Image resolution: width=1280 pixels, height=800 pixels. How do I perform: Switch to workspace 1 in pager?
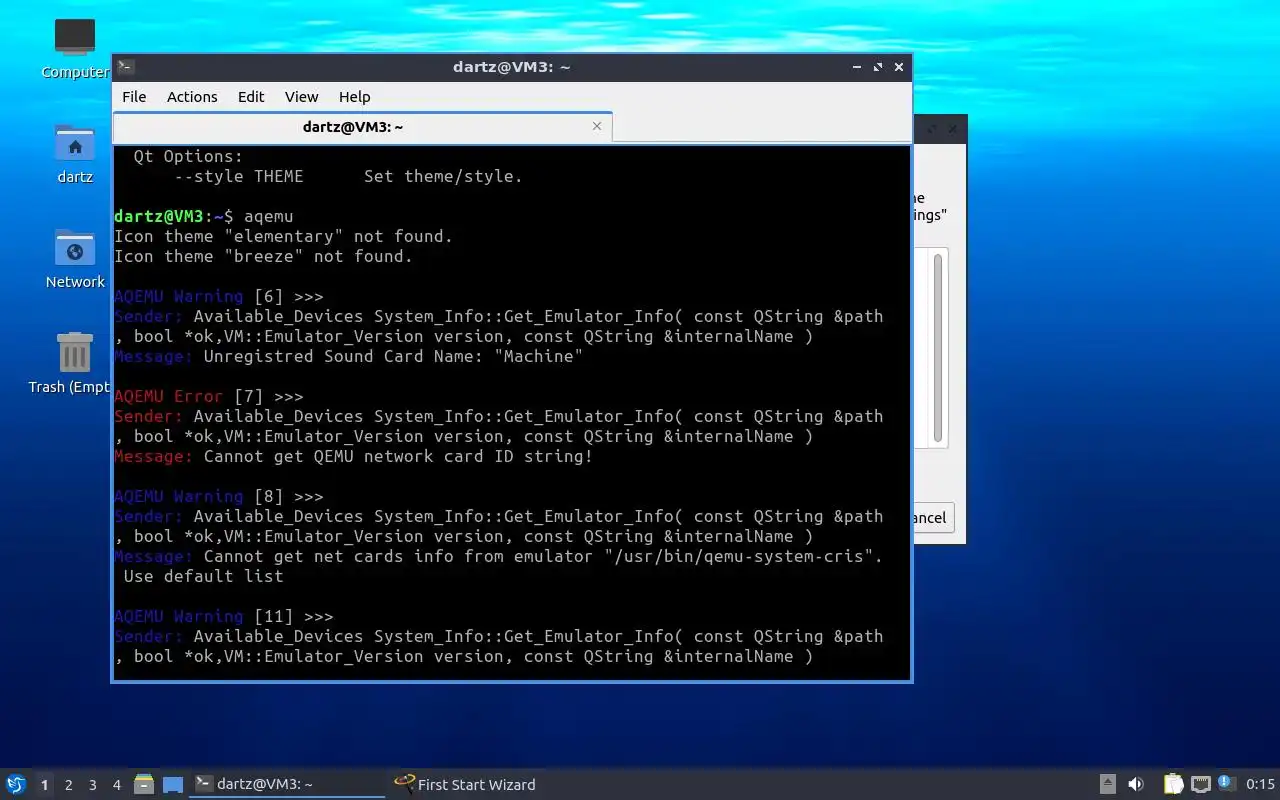point(44,785)
